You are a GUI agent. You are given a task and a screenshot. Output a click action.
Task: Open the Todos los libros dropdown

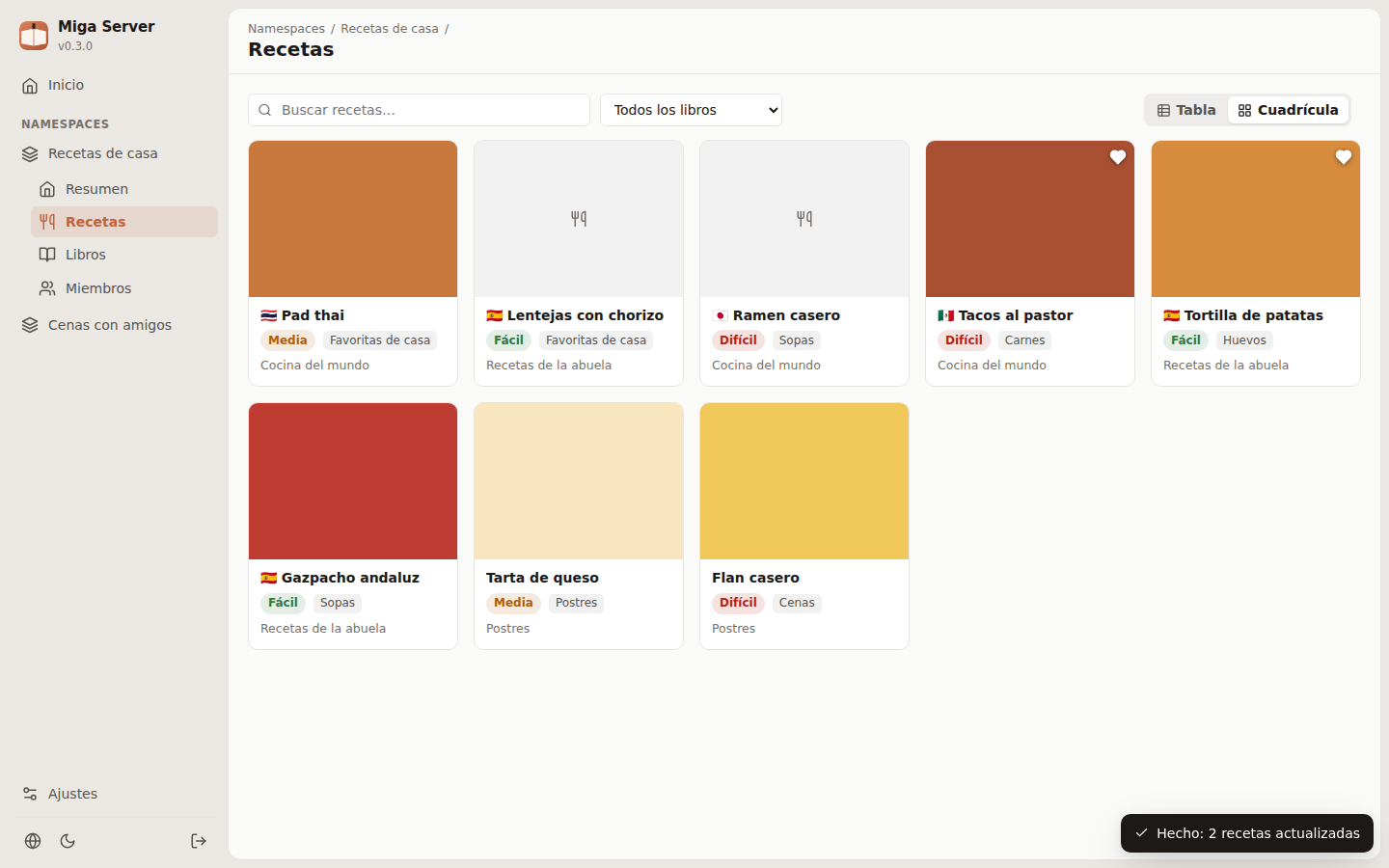coord(691,110)
